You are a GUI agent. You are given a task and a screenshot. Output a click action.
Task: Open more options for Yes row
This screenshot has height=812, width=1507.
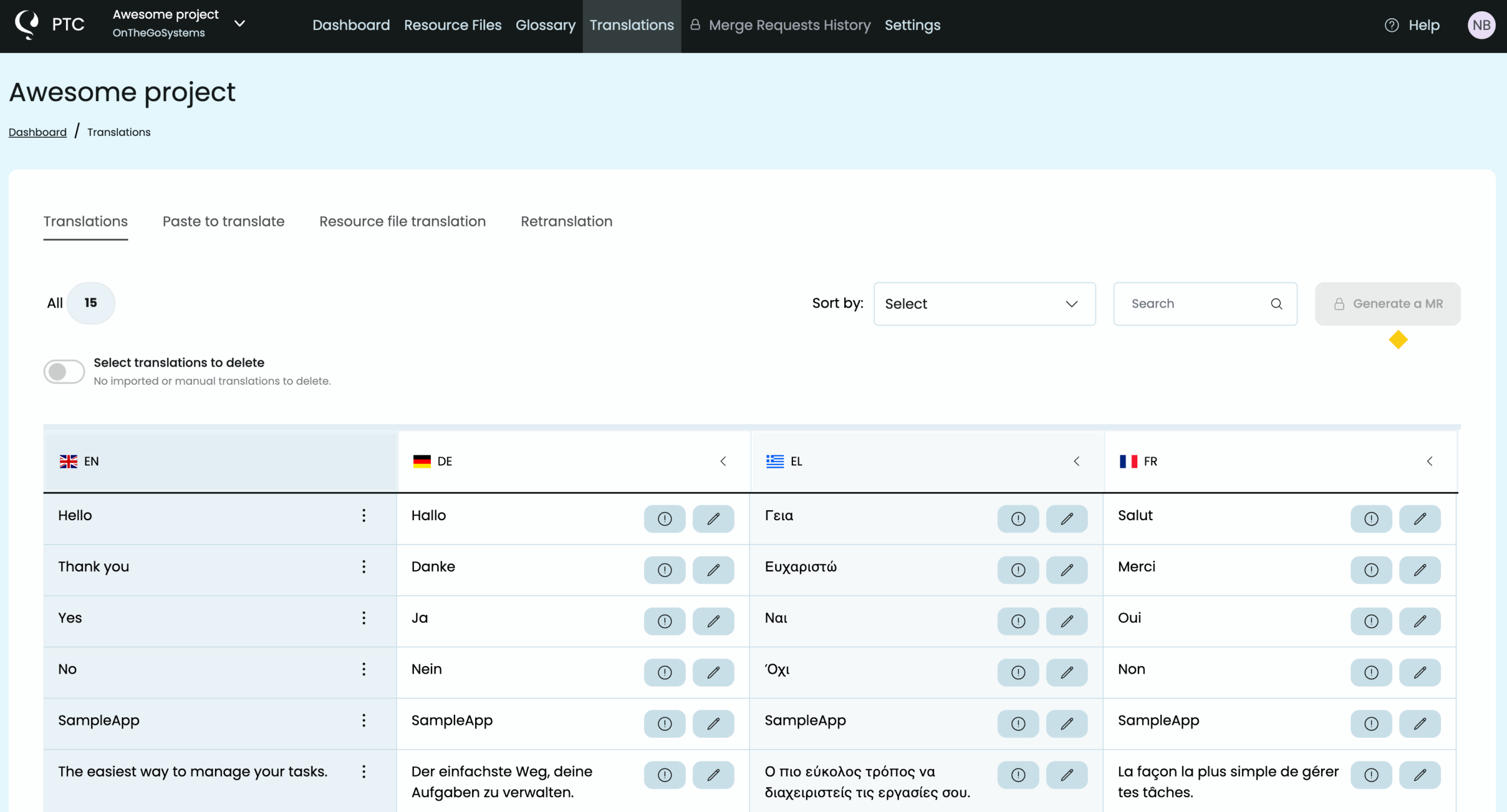364,618
